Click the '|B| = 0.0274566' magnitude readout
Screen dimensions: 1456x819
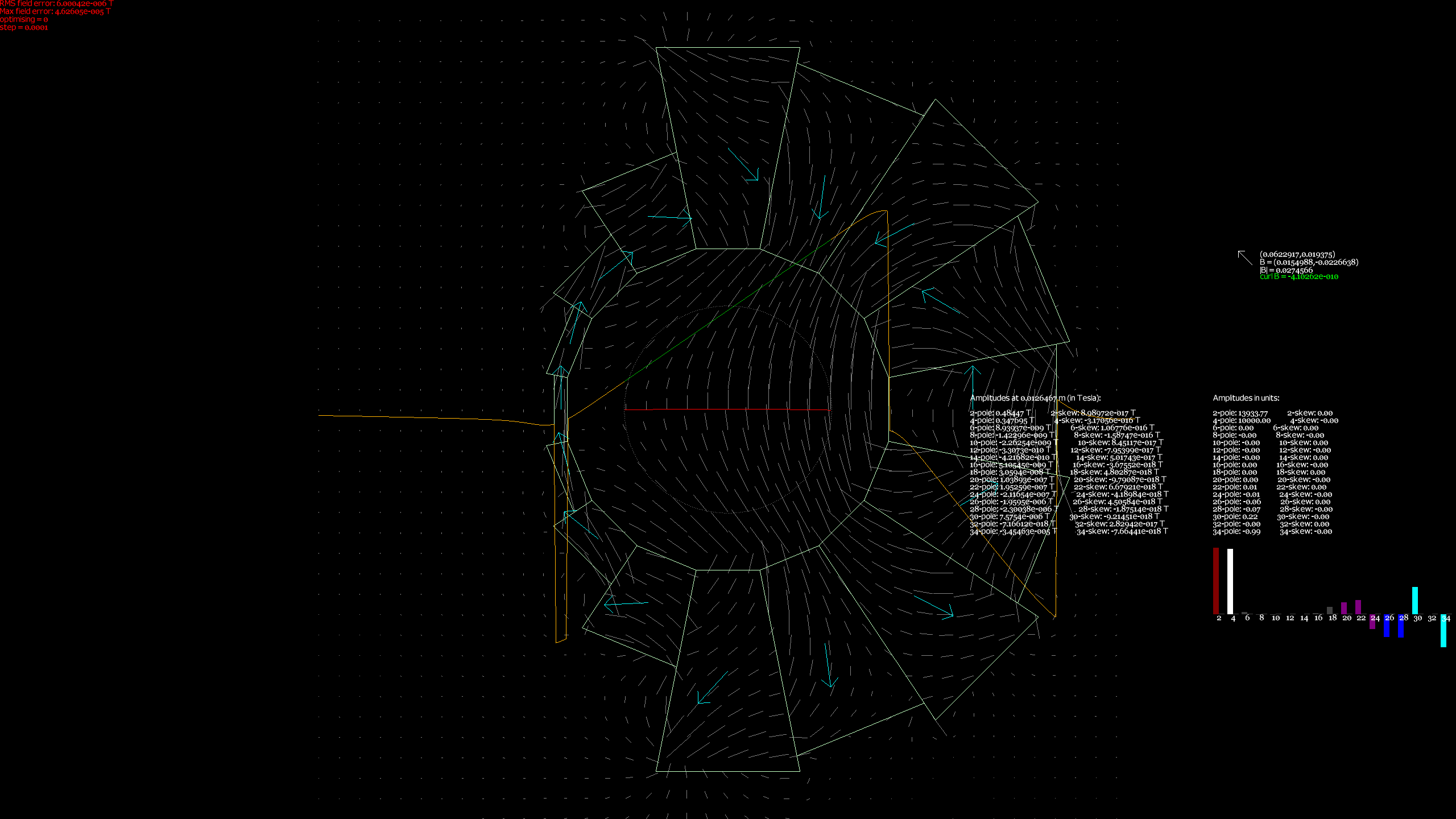pyautogui.click(x=1286, y=270)
